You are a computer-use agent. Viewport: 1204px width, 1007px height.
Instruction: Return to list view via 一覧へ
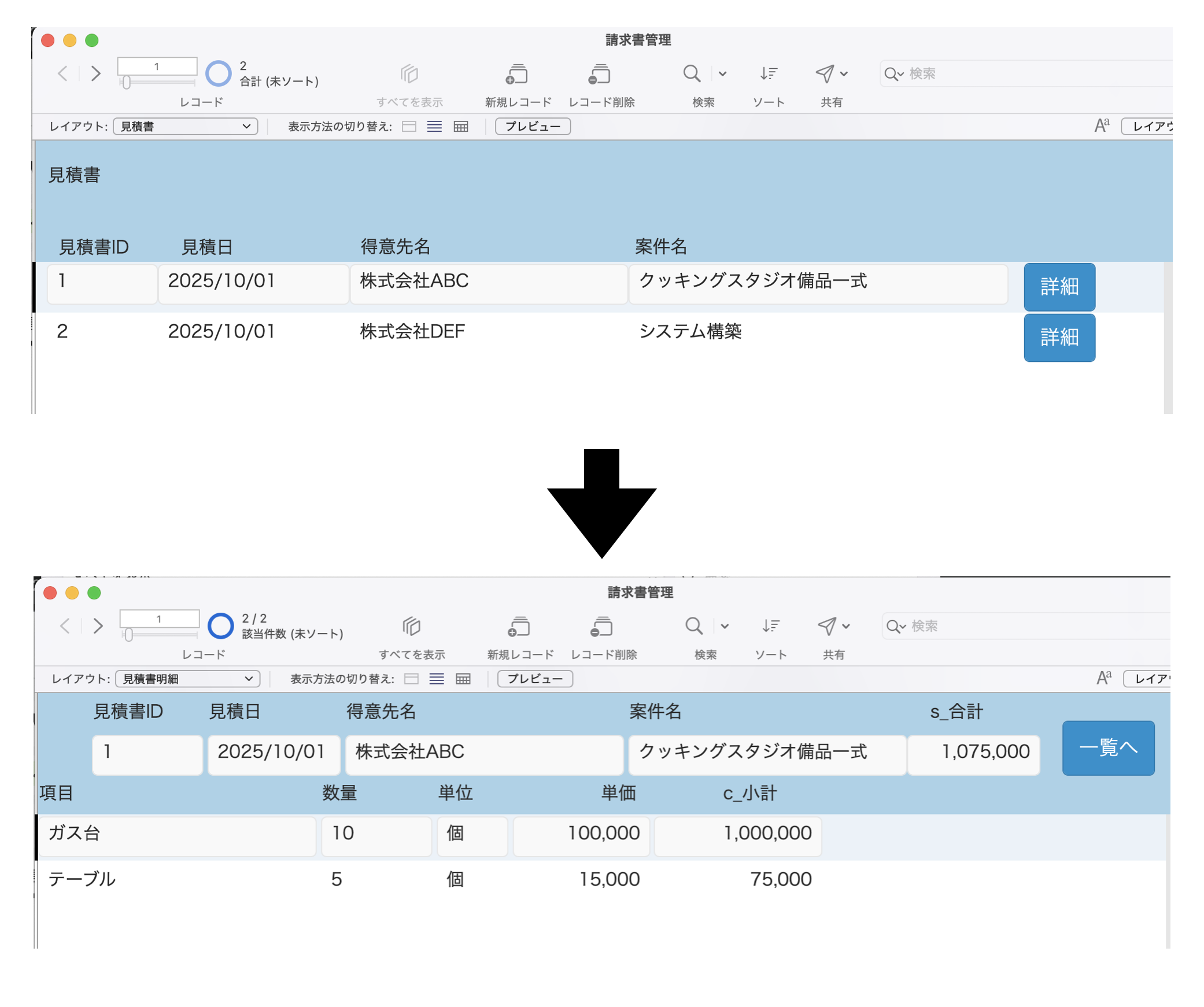1107,747
